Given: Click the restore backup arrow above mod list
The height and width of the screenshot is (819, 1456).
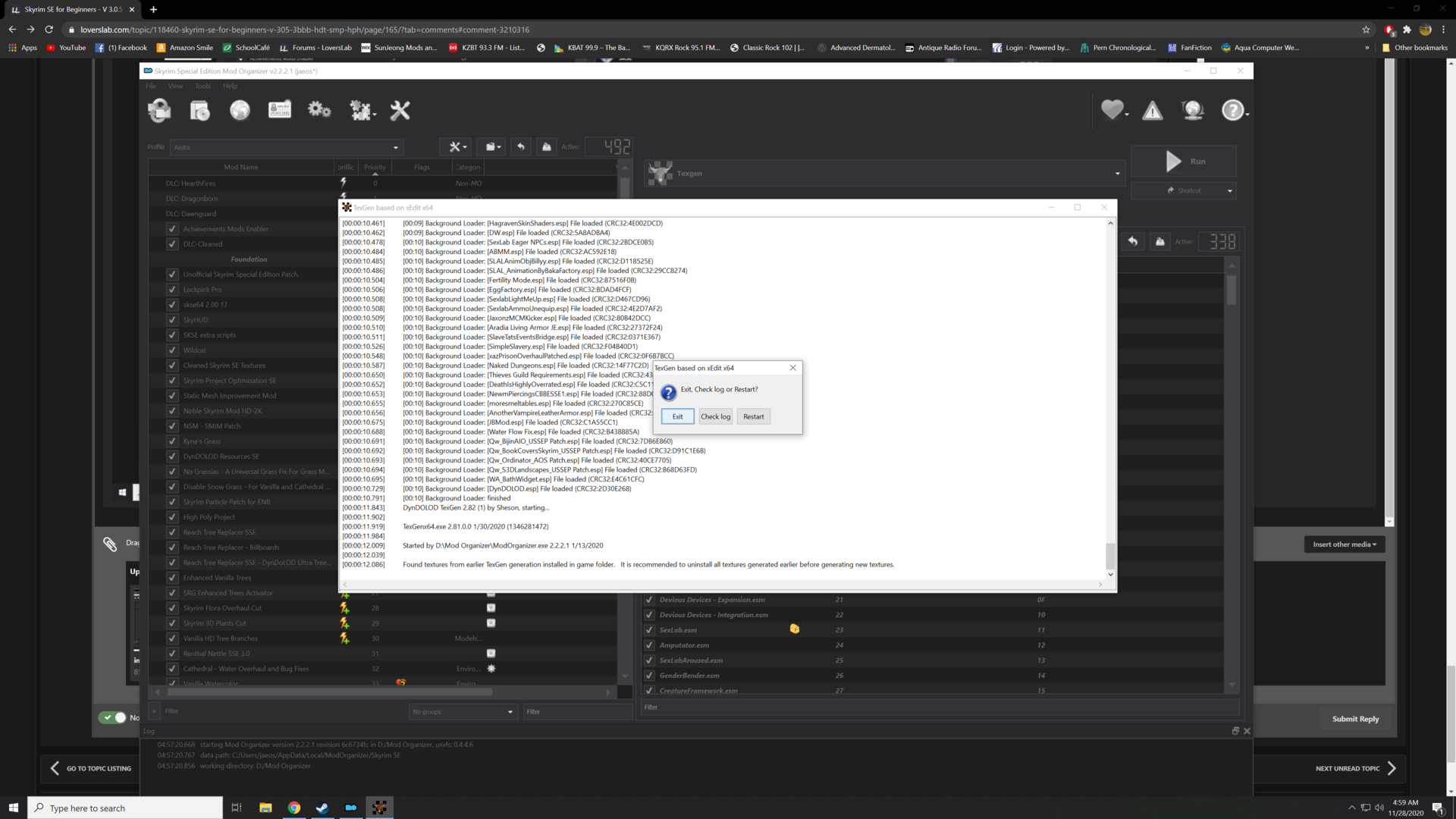Looking at the screenshot, I should (x=521, y=147).
